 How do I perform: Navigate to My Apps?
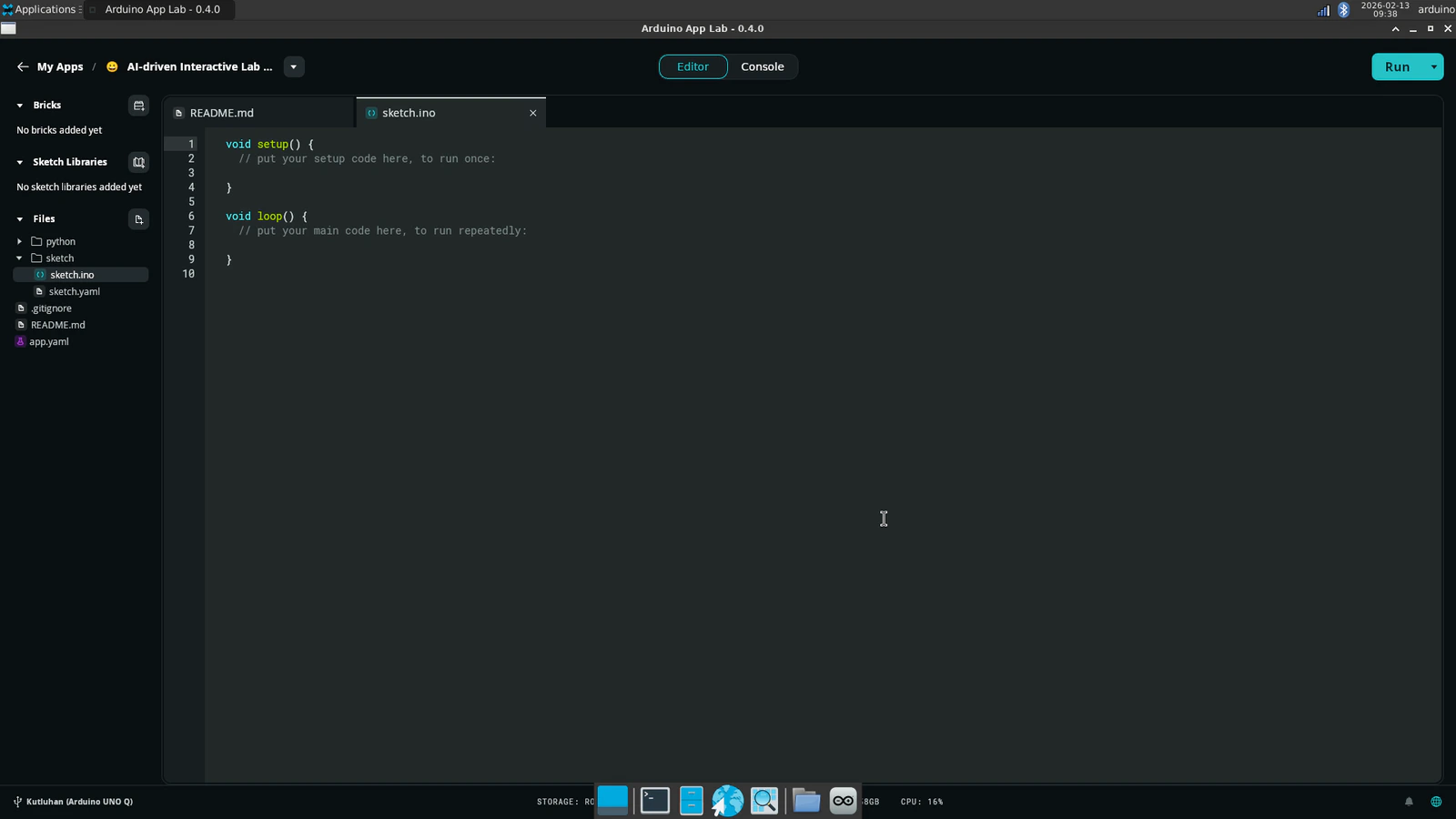(60, 66)
